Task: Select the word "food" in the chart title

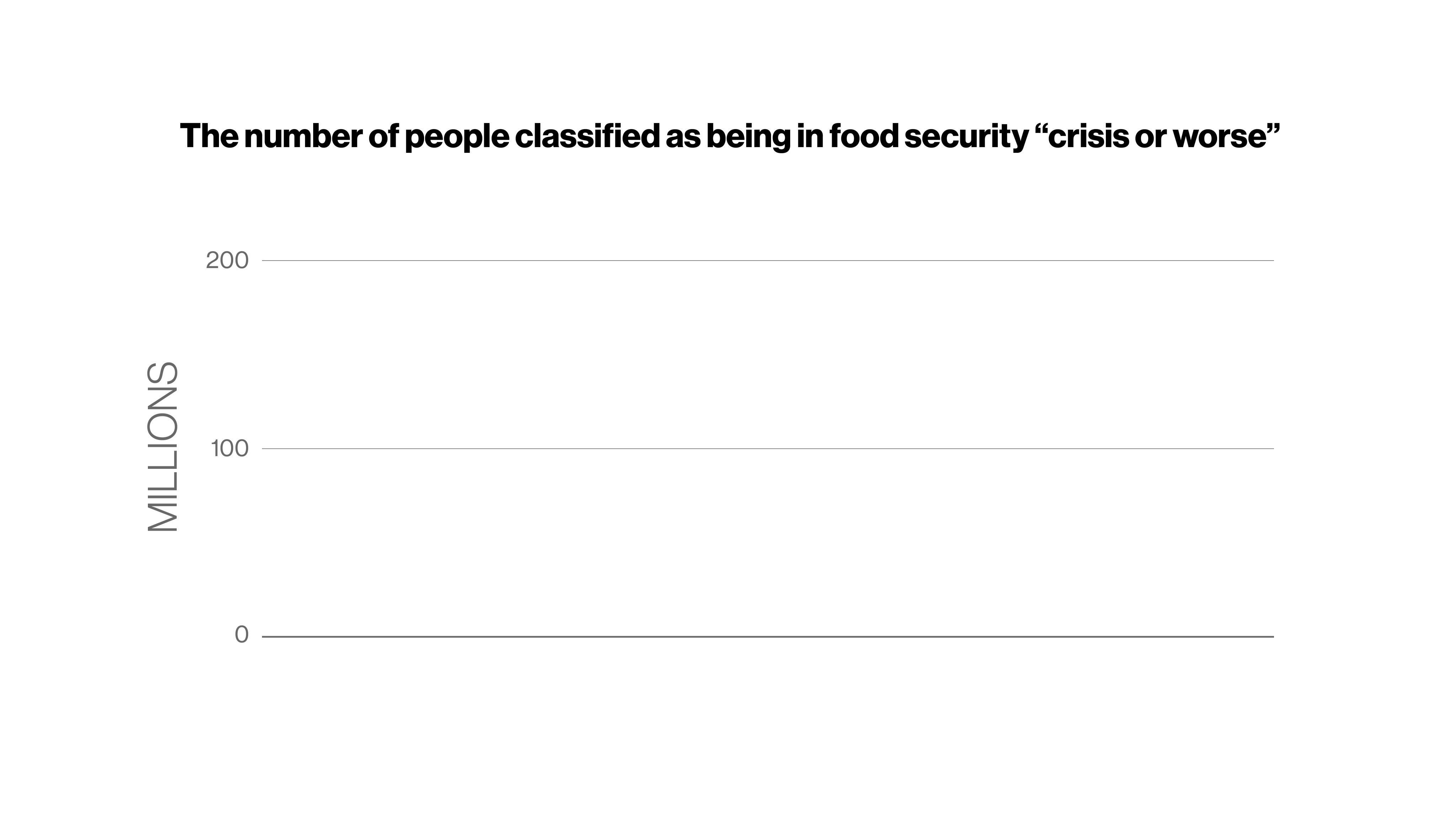Action: point(864,136)
